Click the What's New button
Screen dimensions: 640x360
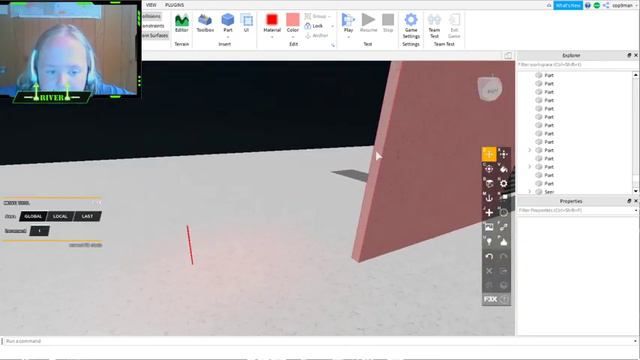coord(568,5)
